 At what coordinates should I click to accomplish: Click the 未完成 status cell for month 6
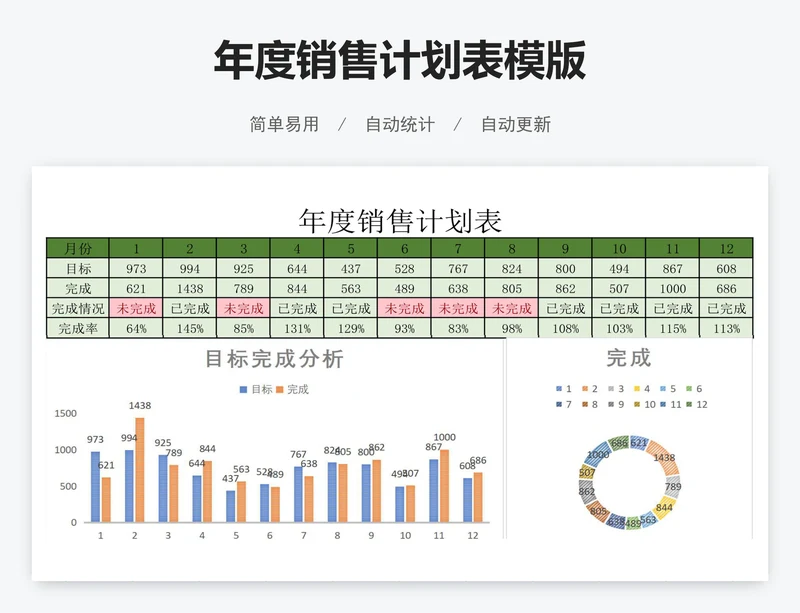(405, 308)
